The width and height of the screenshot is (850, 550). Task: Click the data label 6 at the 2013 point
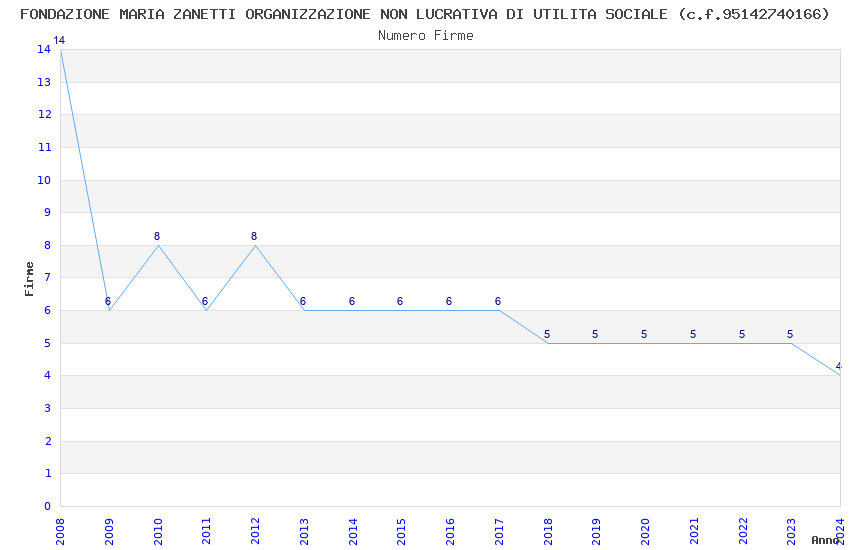(x=303, y=301)
